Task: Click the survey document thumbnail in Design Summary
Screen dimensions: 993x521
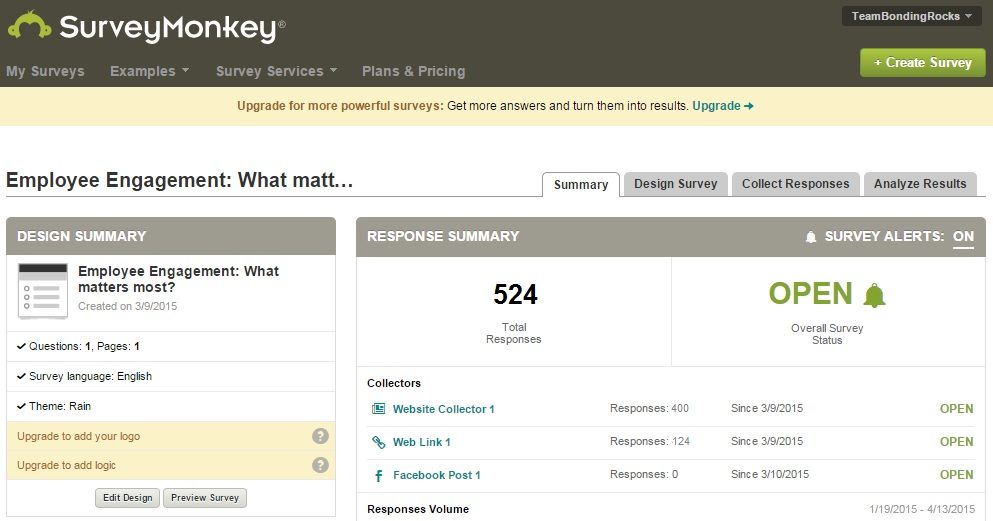Action: point(43,291)
